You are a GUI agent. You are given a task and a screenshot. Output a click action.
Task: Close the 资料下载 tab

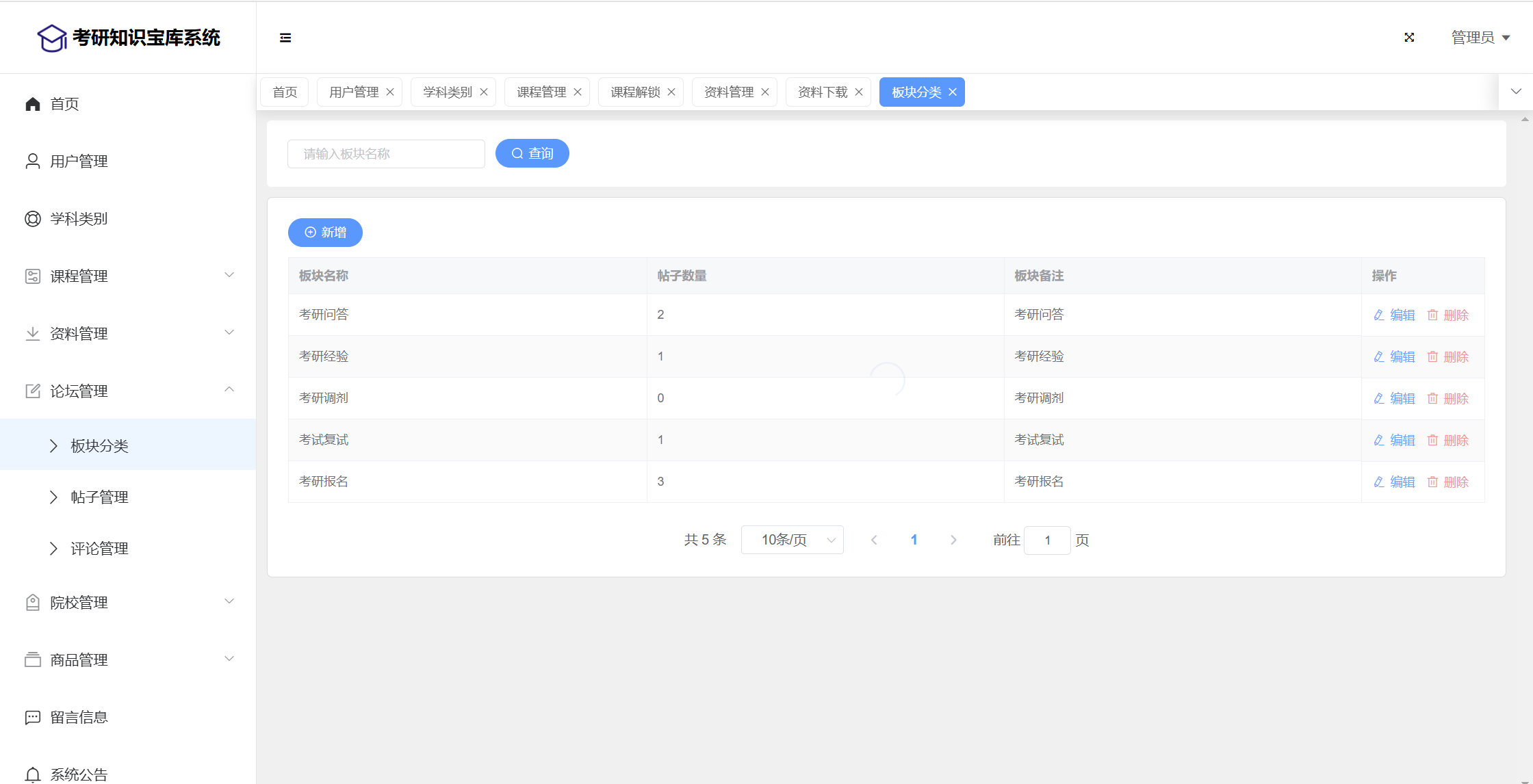click(x=859, y=92)
